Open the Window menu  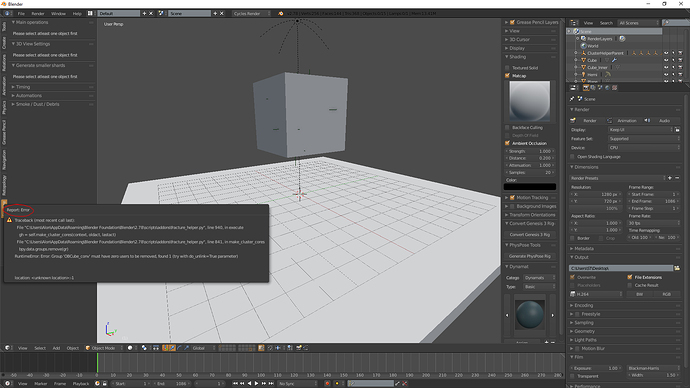[58, 14]
